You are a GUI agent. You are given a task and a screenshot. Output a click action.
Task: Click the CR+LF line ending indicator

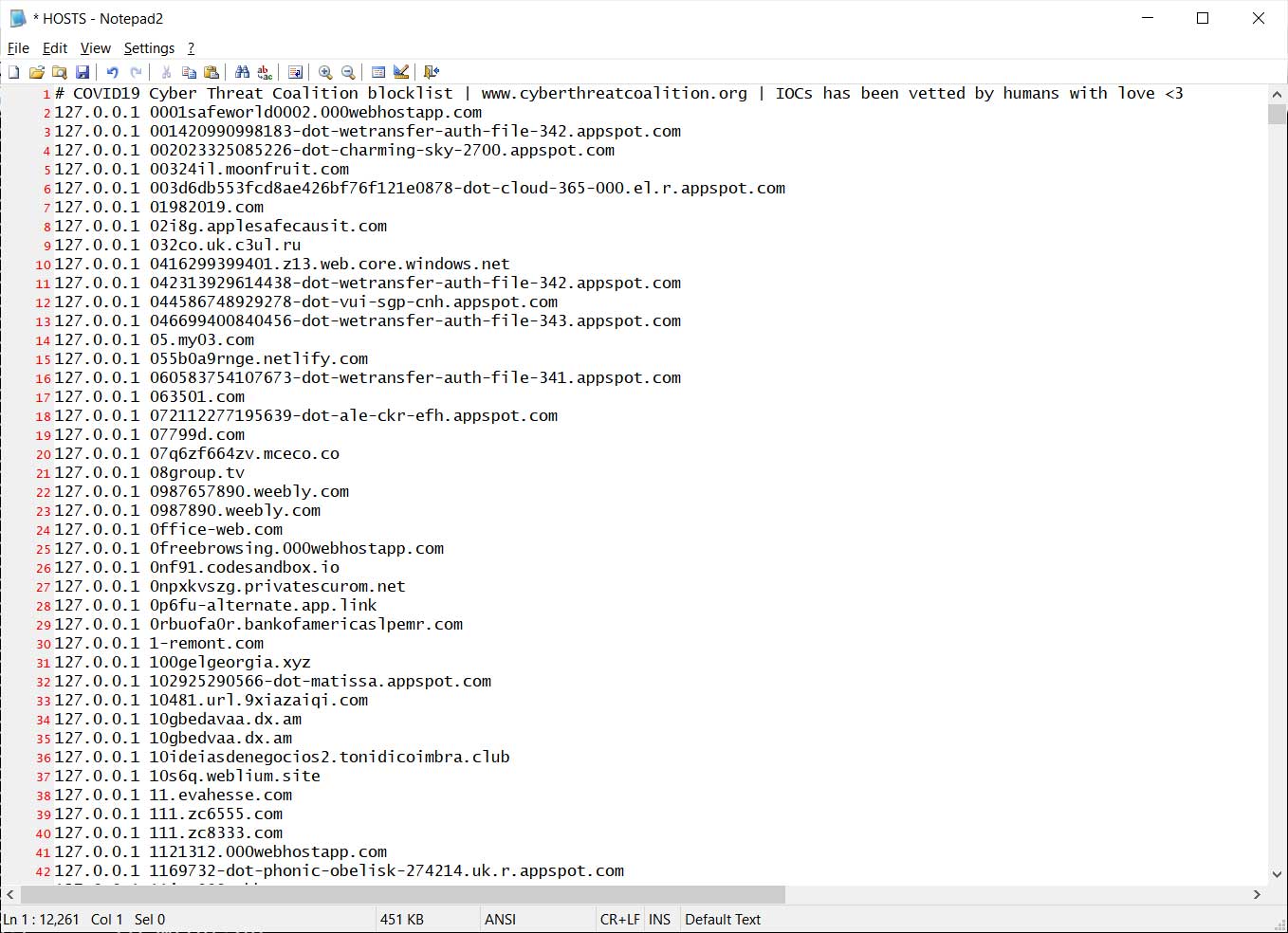619,920
